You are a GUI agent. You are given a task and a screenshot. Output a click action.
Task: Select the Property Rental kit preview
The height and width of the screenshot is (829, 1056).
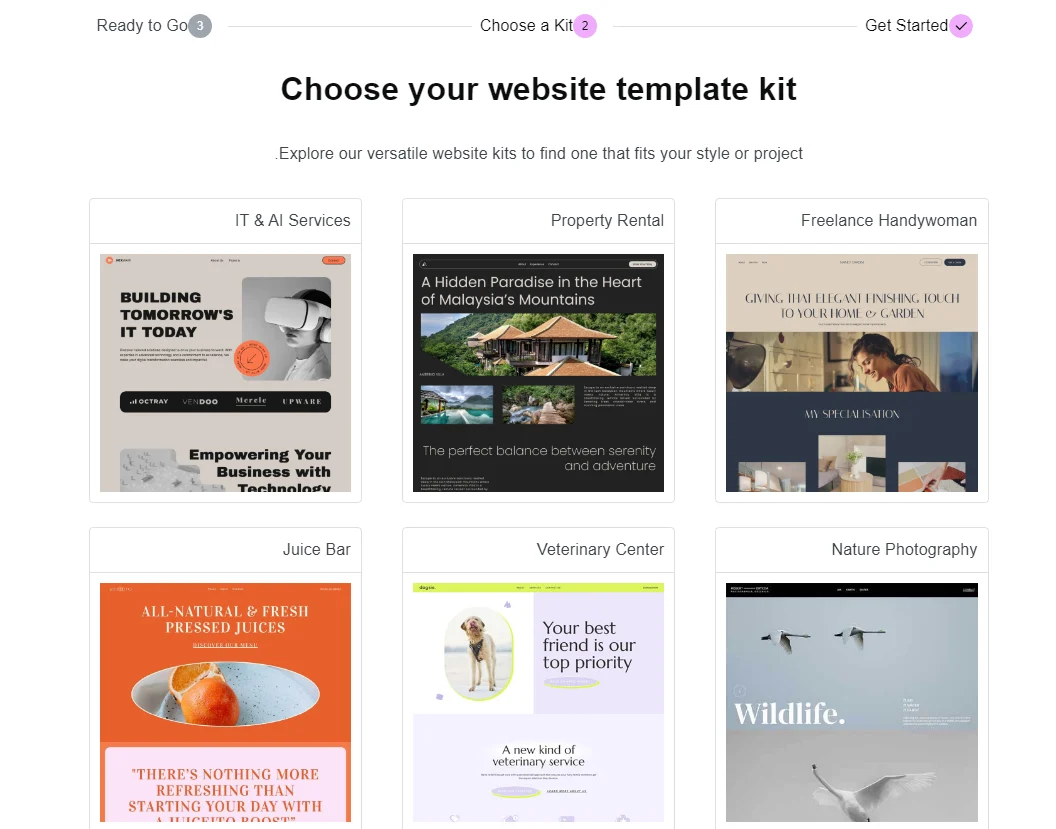(538, 372)
